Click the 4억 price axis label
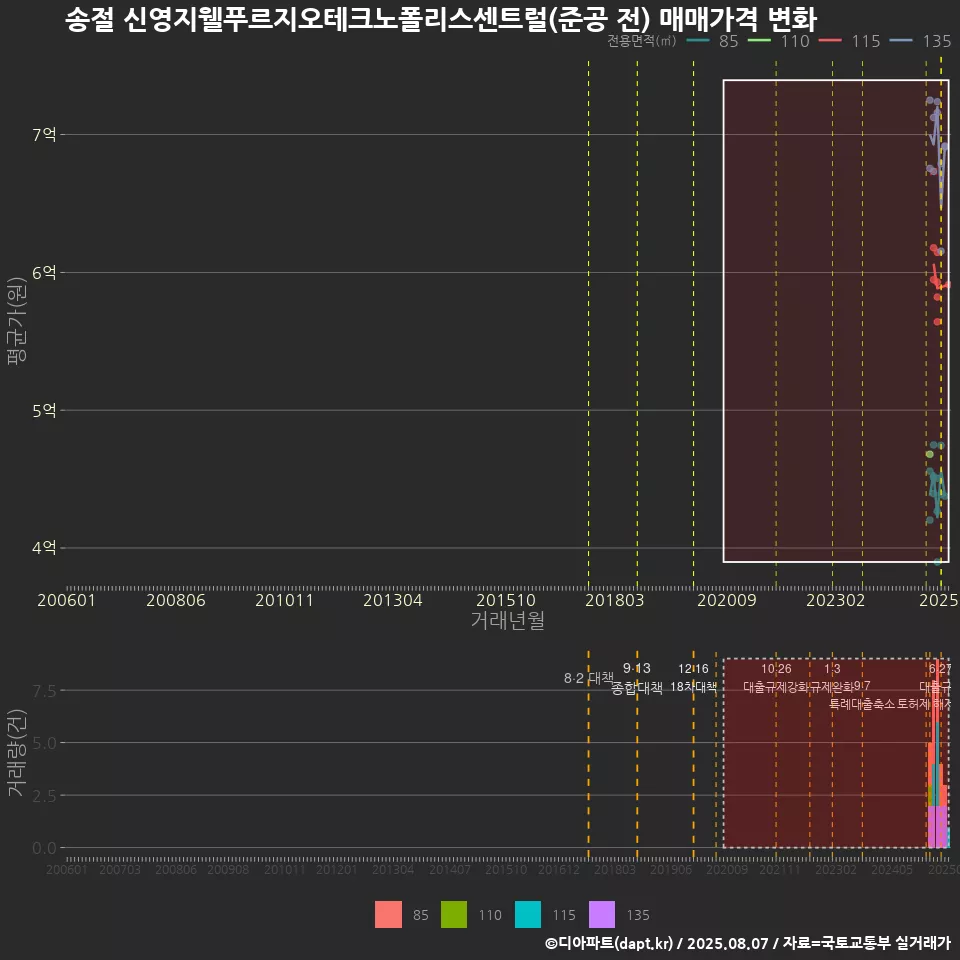The image size is (960, 960). (x=44, y=547)
